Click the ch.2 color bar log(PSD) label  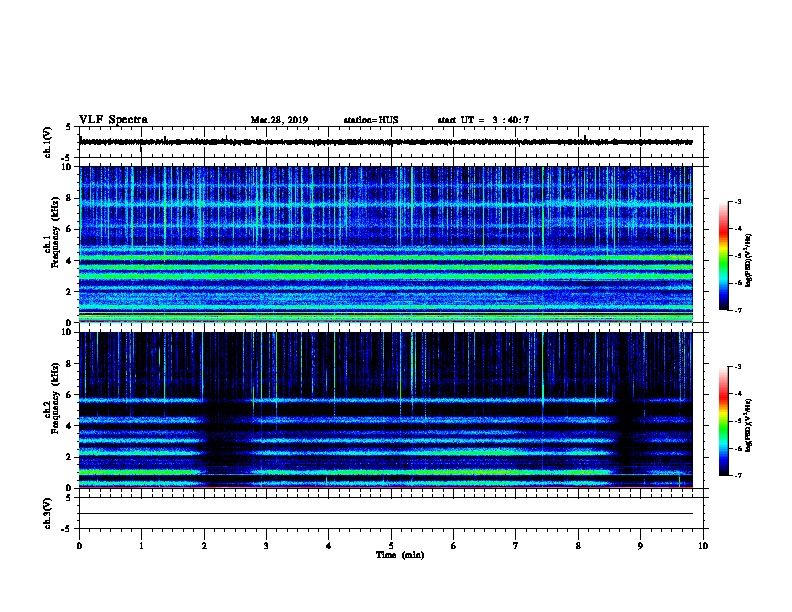(748, 425)
